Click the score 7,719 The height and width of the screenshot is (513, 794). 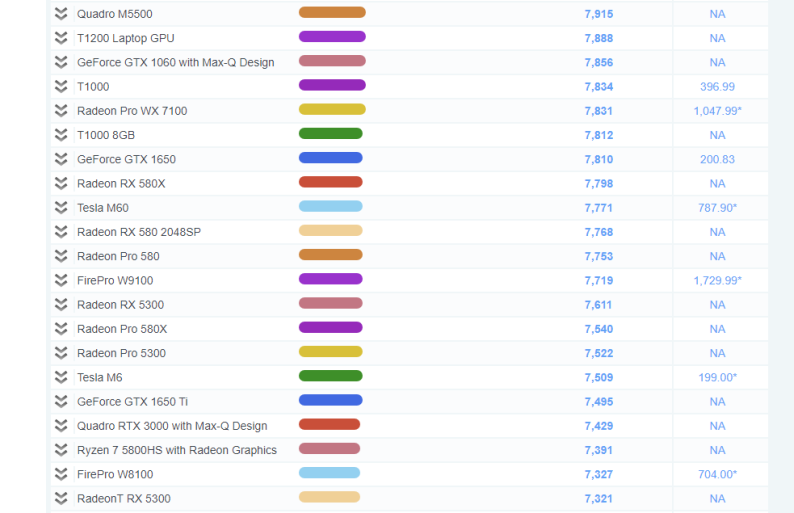click(599, 281)
